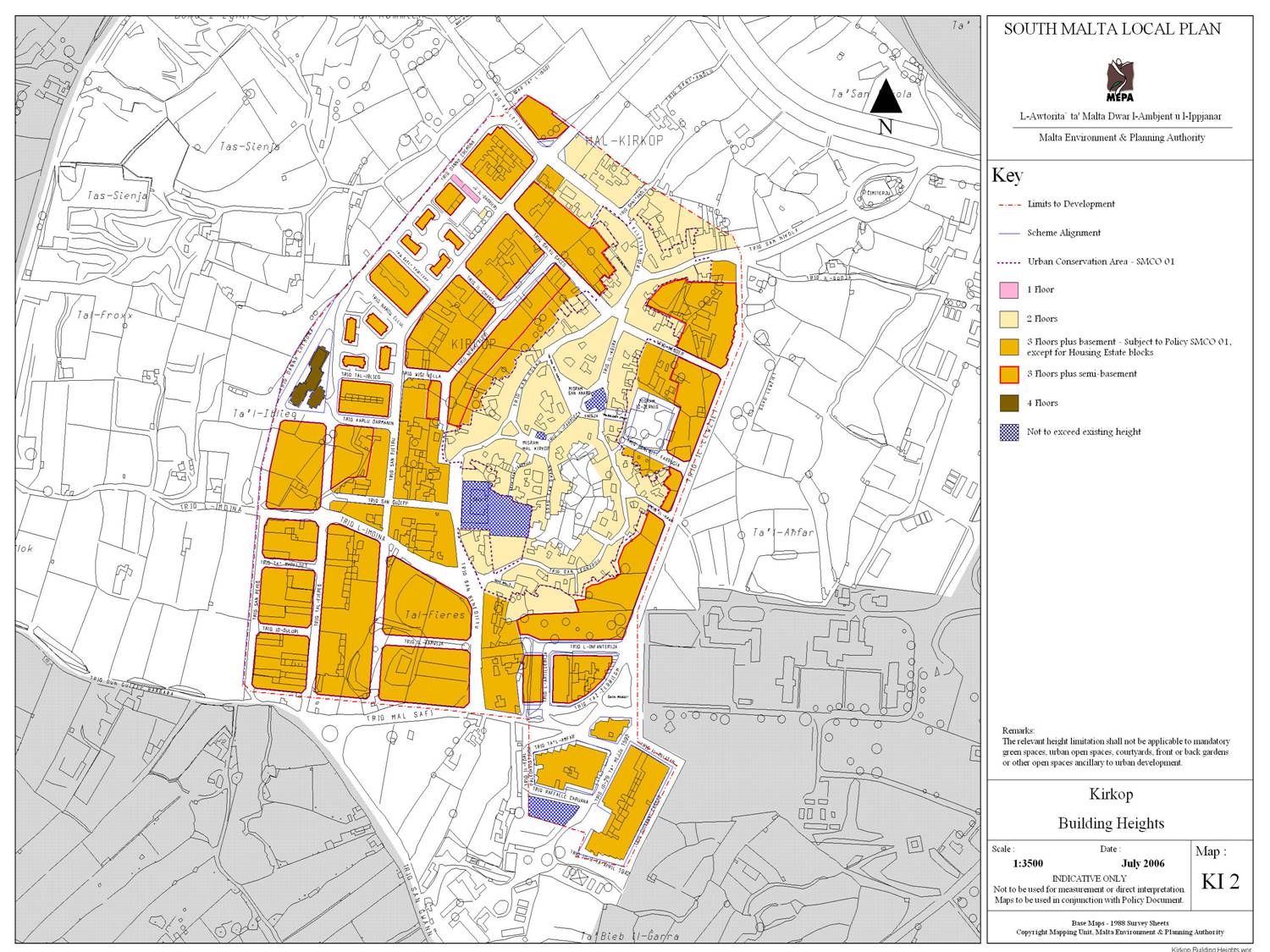Click the 'HAL-KIRKOP' map label
This screenshot has height=952, width=1270.
coord(627,140)
